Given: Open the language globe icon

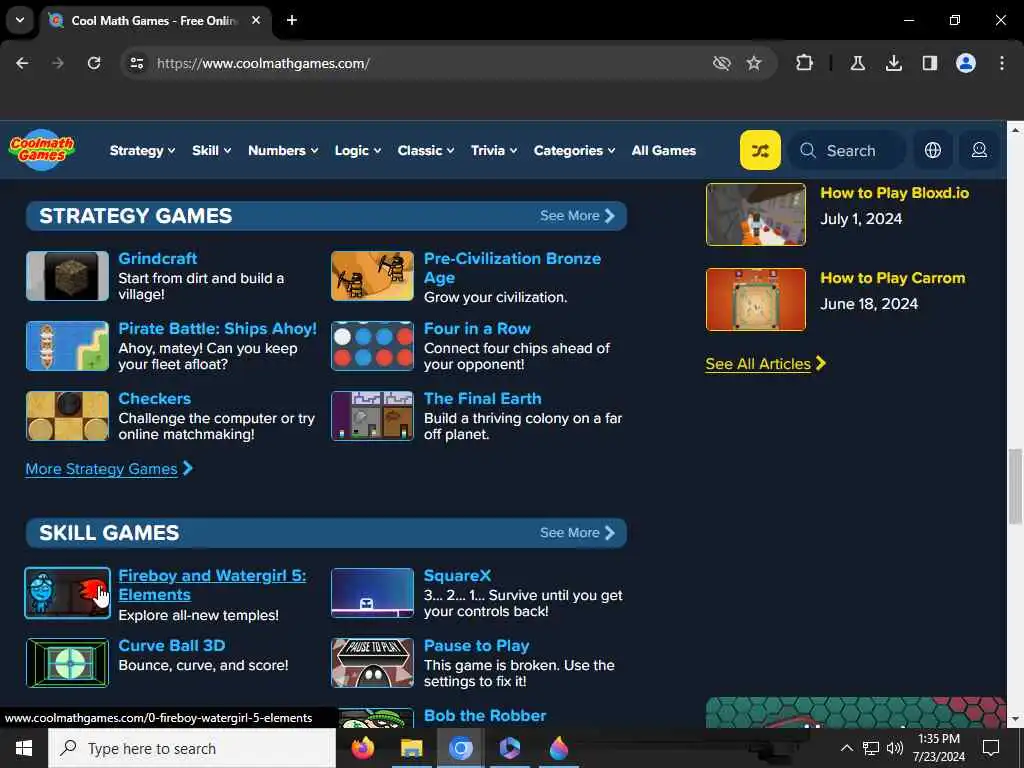Looking at the screenshot, I should click(x=933, y=150).
